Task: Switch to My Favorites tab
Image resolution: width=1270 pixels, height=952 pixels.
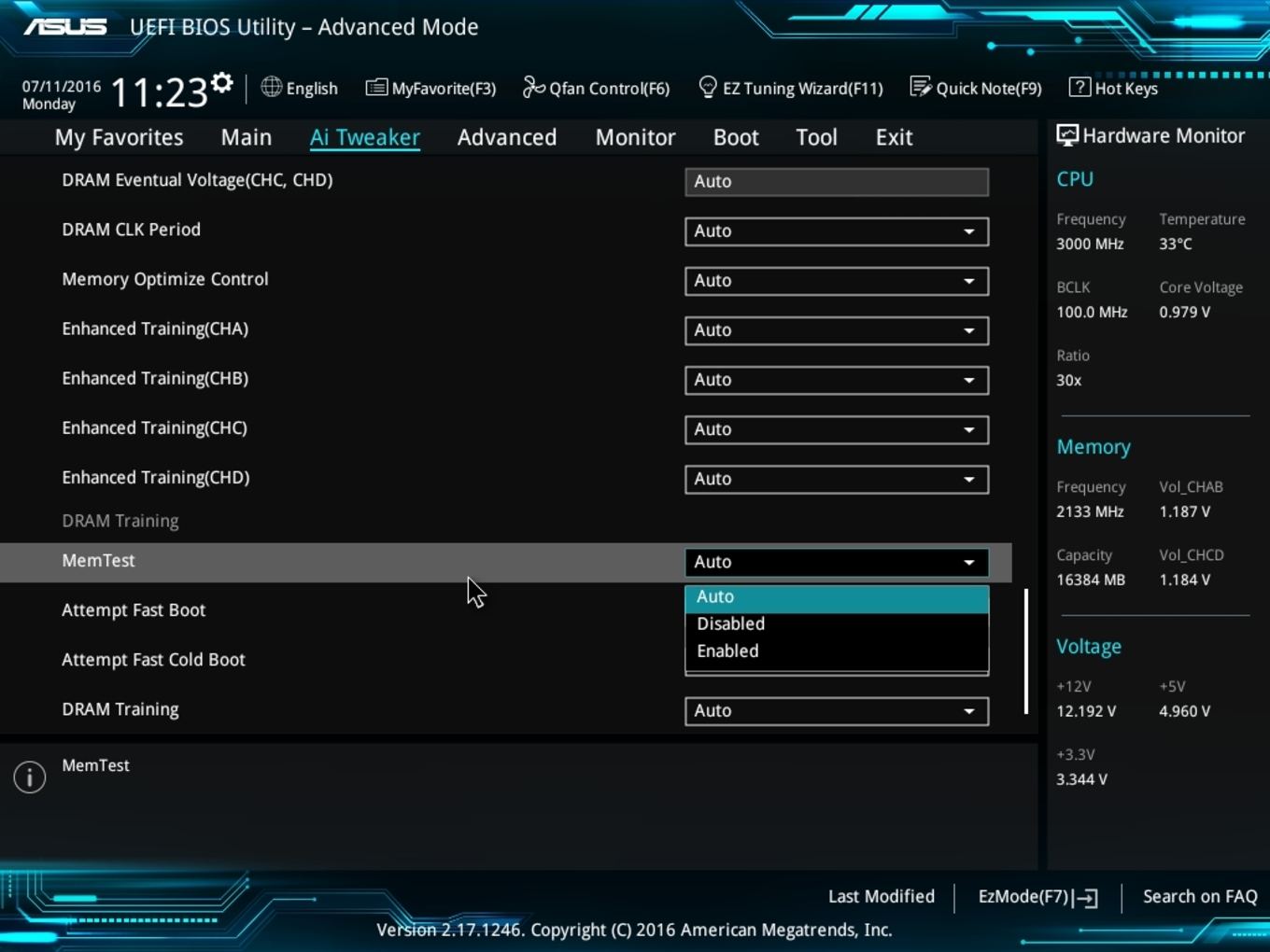Action: (x=120, y=137)
